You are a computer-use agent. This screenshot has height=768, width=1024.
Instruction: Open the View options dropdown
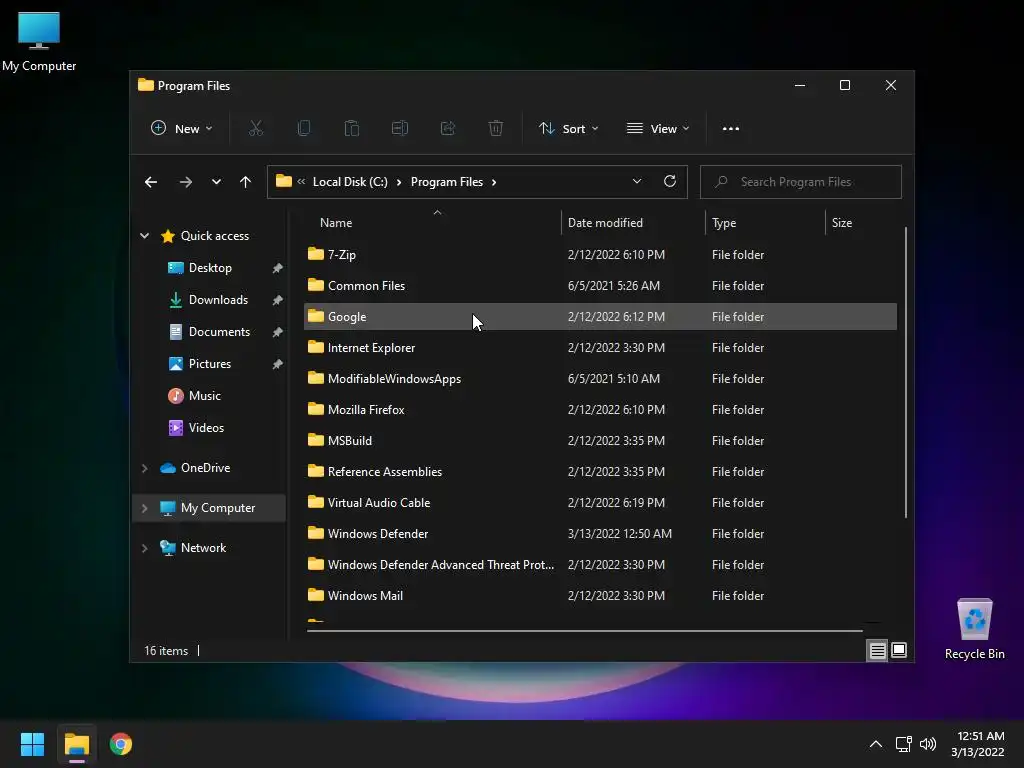point(658,129)
